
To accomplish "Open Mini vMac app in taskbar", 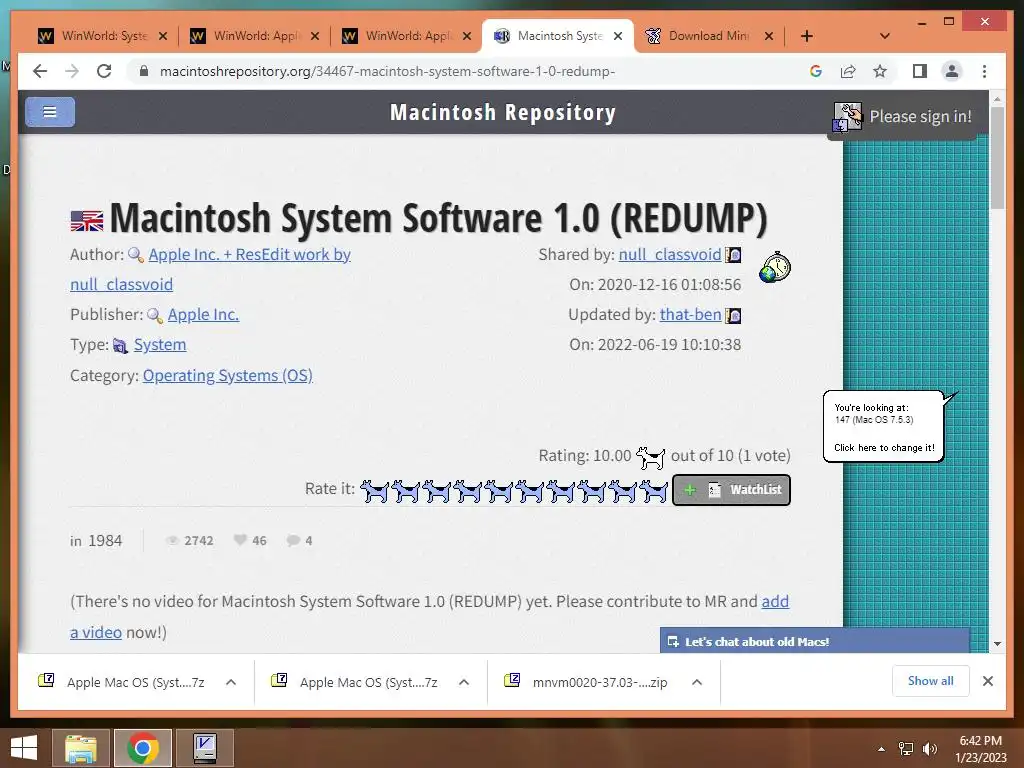I will pos(205,748).
